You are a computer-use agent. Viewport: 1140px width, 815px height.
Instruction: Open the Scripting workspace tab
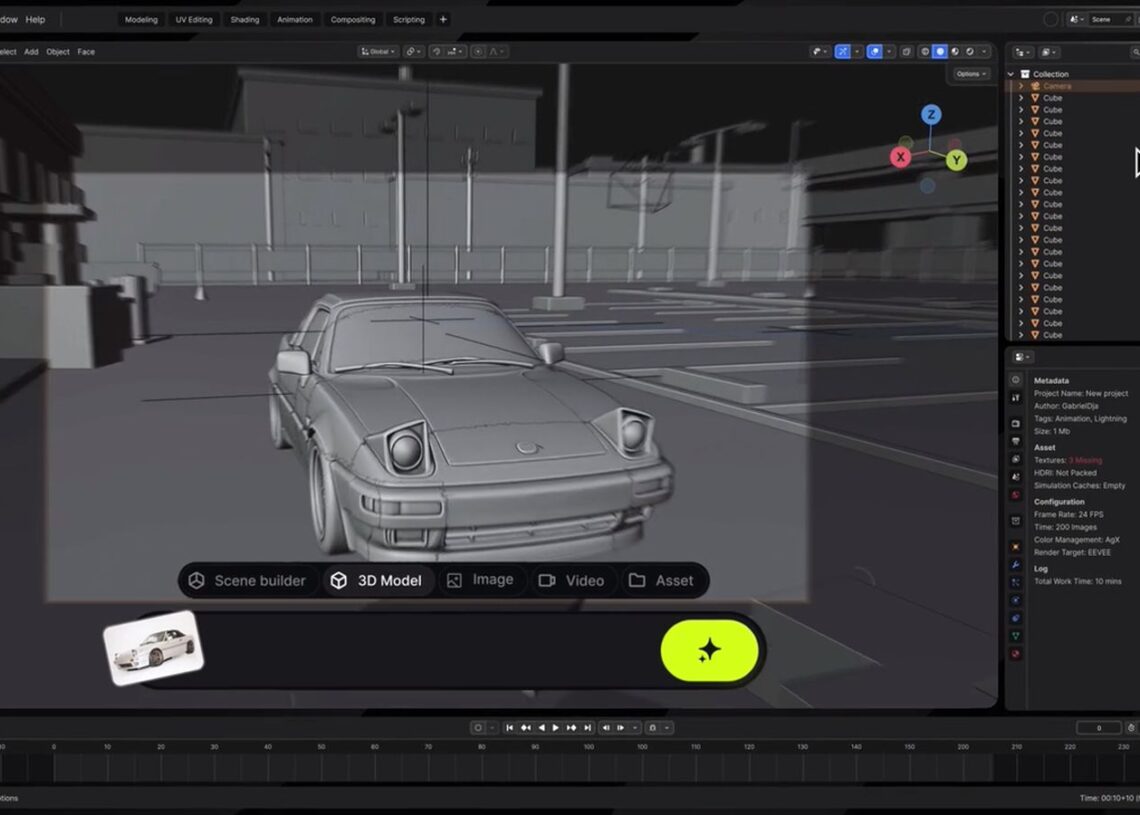tap(409, 20)
